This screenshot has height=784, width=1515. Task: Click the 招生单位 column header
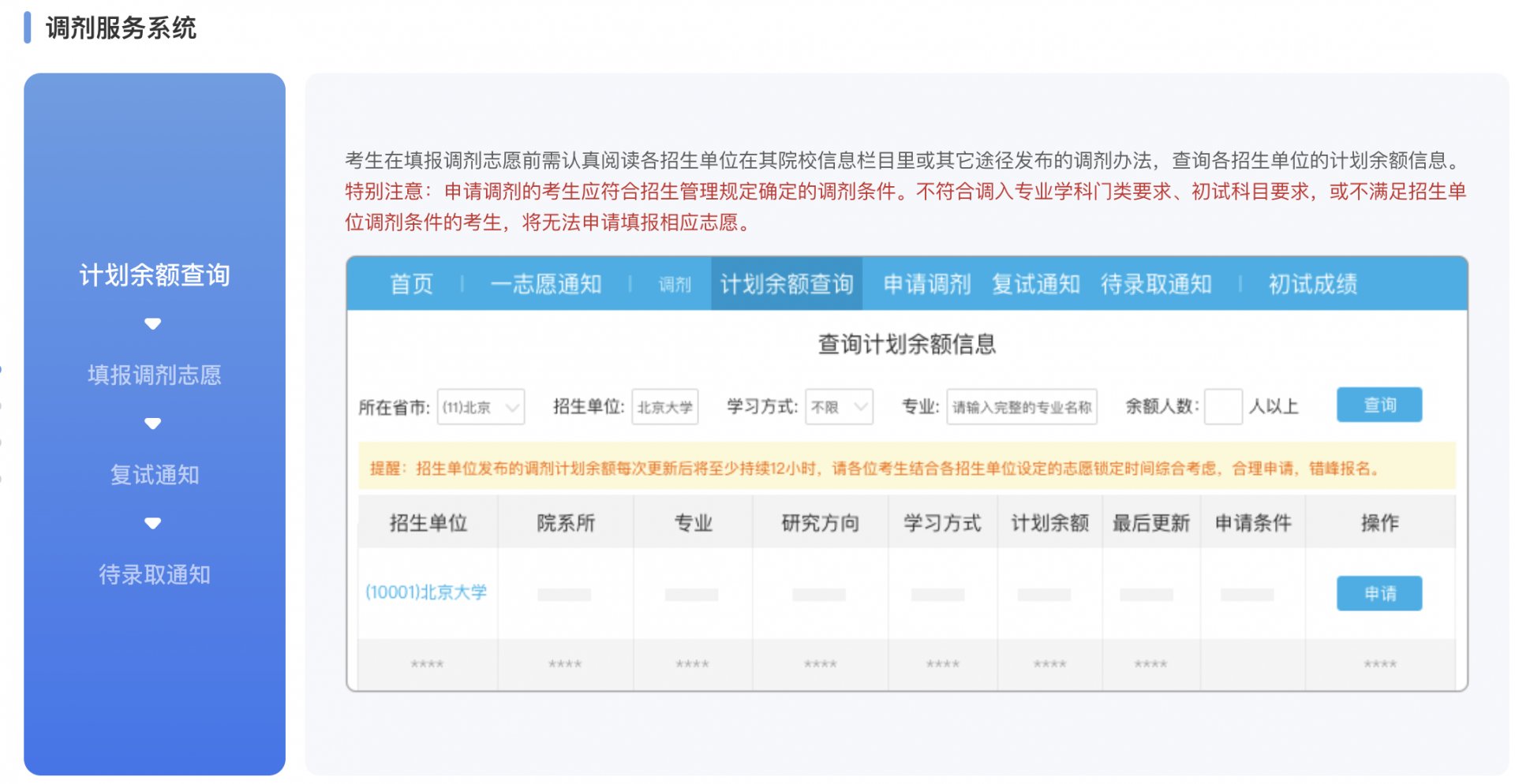pyautogui.click(x=428, y=523)
